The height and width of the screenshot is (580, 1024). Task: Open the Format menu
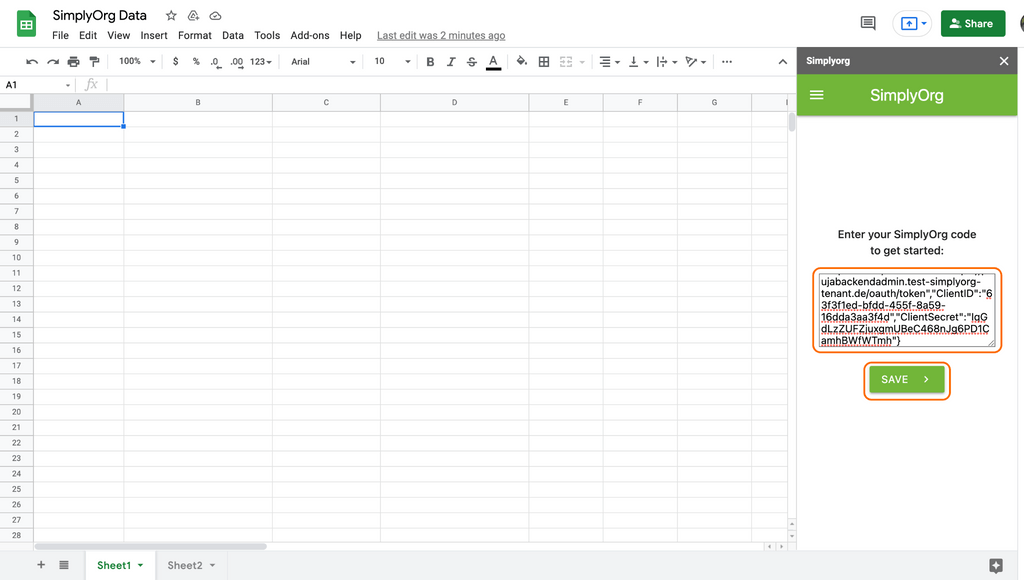(x=195, y=35)
